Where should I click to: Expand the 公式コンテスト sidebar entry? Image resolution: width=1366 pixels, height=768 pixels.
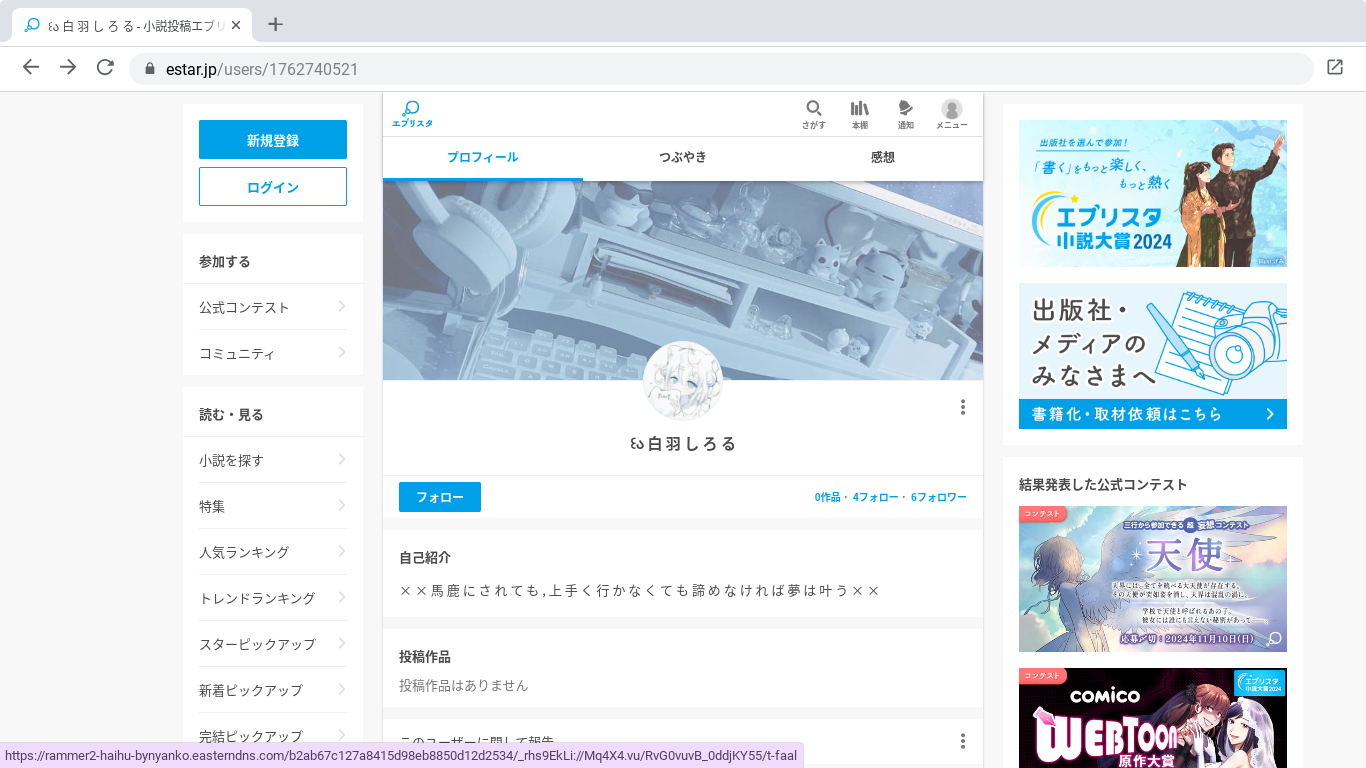[x=272, y=307]
